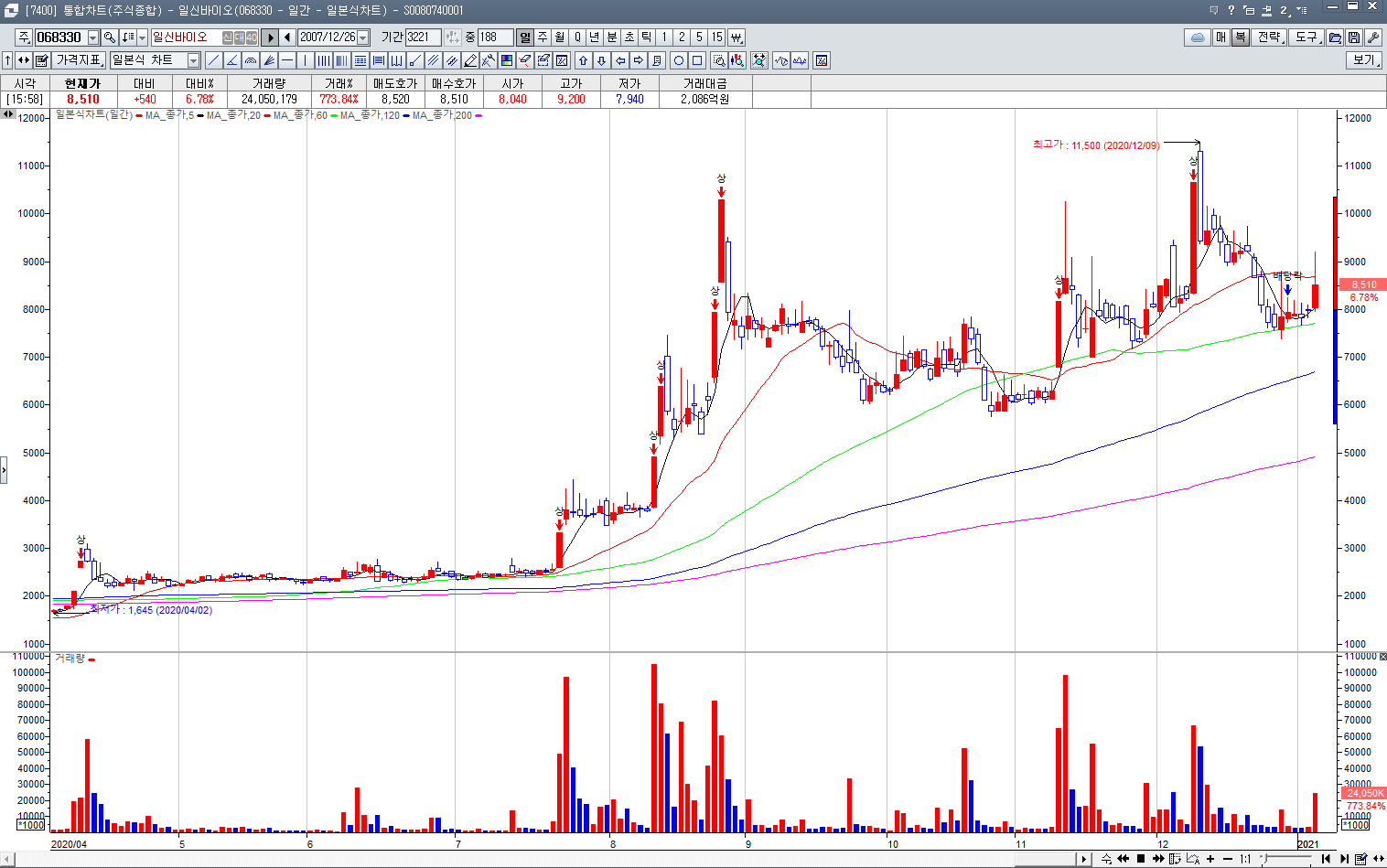Click the next stock play arrow button
Screen dimensions: 1387x868
click(270, 38)
